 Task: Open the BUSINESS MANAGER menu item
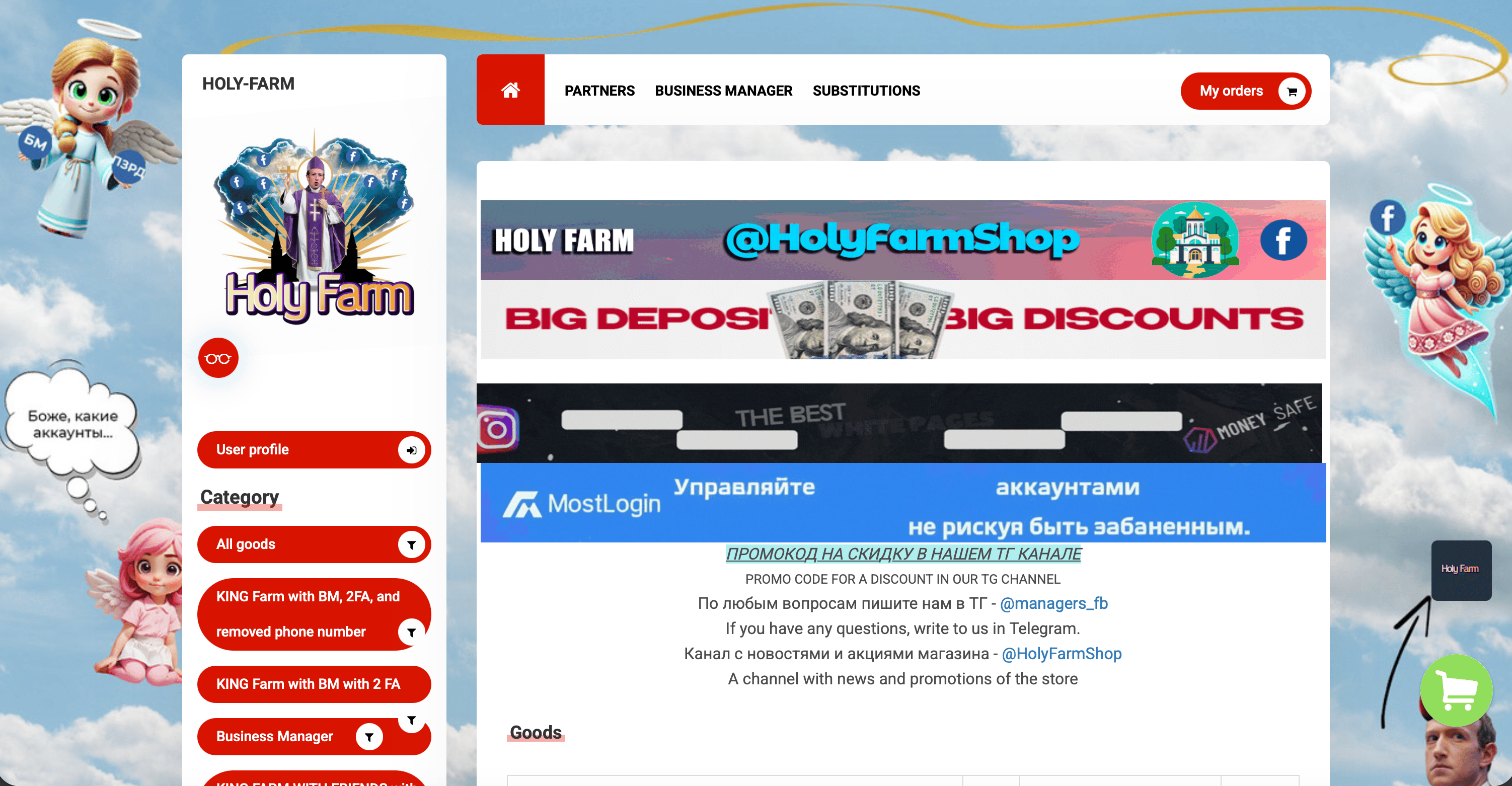[723, 91]
